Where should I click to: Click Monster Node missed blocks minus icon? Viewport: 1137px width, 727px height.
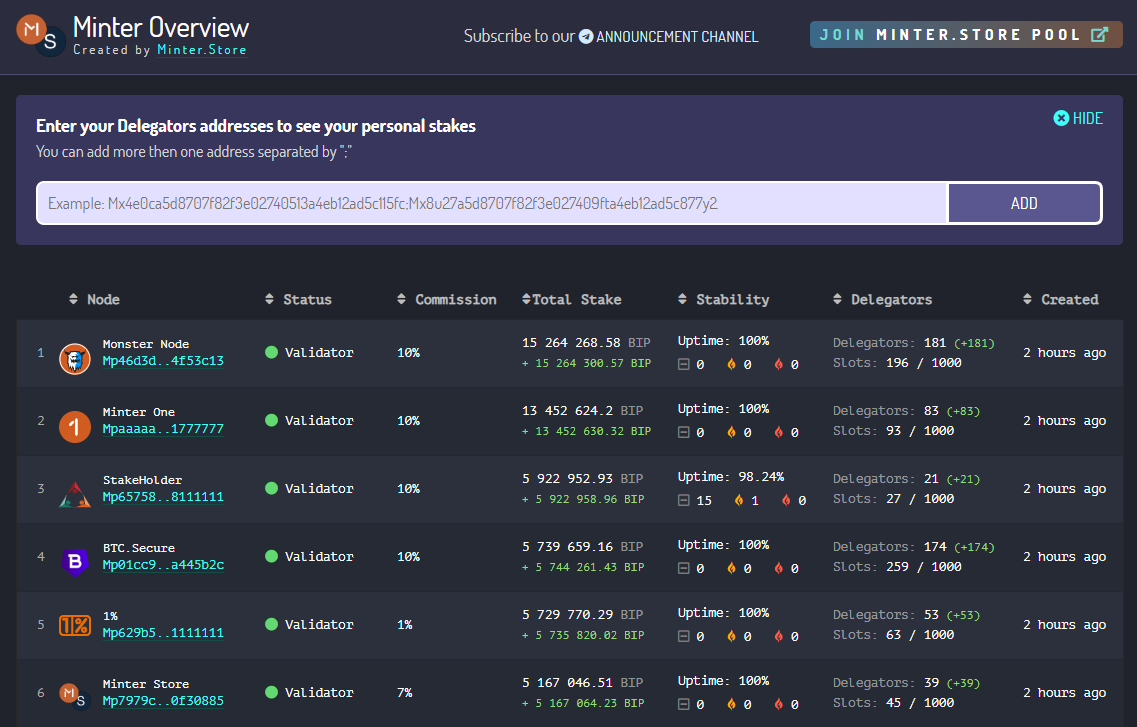tap(683, 364)
